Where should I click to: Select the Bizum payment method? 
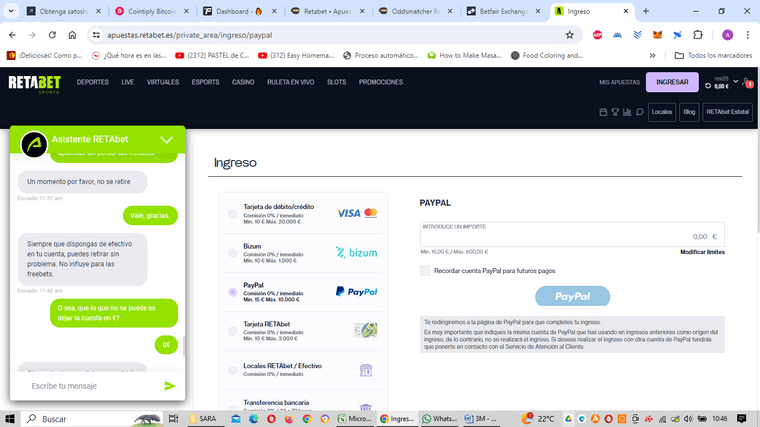tap(233, 253)
